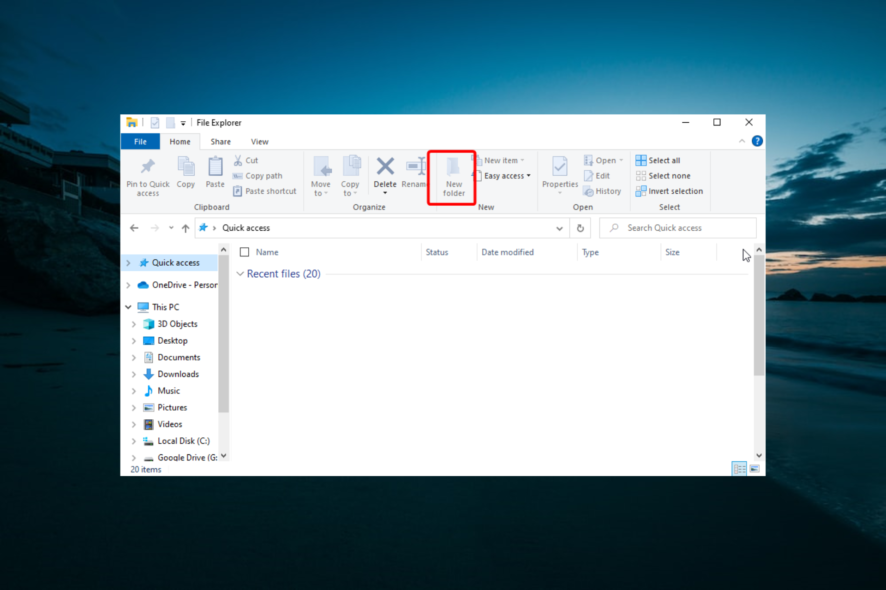Select the Home ribbon tab

pyautogui.click(x=180, y=142)
